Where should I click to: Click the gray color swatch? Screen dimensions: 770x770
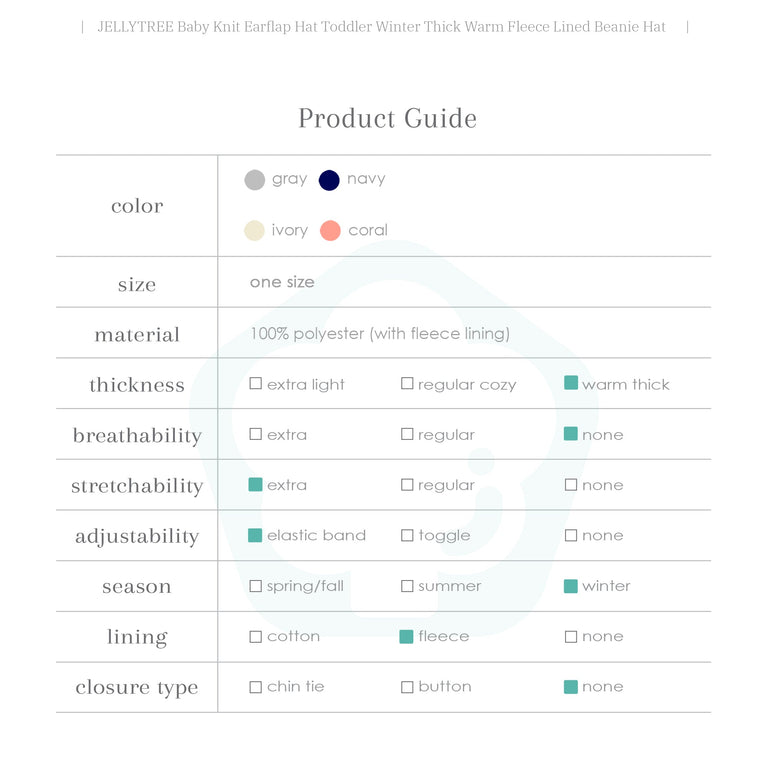coord(255,180)
